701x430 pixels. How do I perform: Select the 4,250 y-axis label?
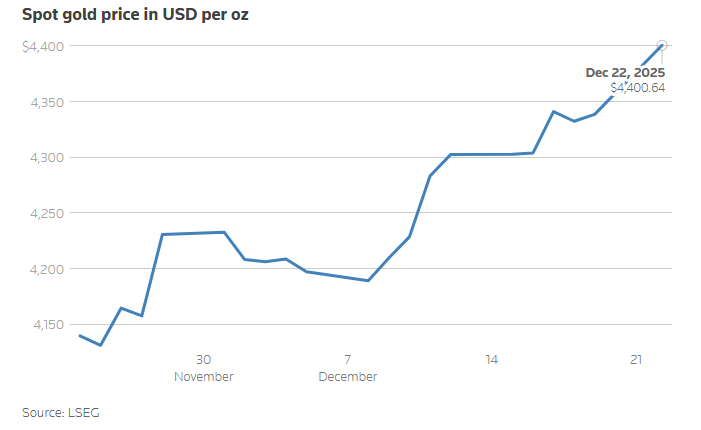[x=47, y=213]
